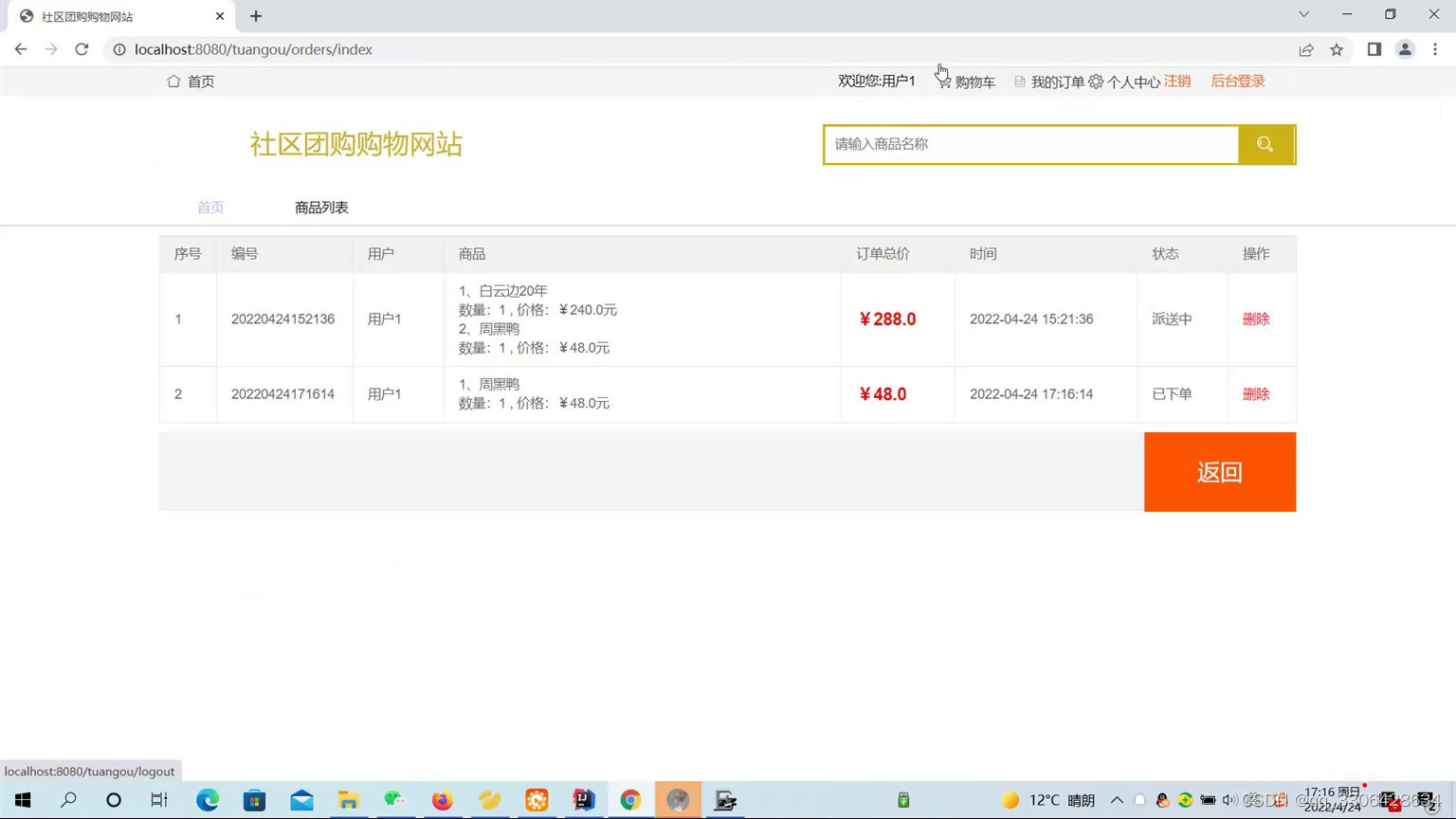
Task: Go back with browser back arrow
Action: 21,49
